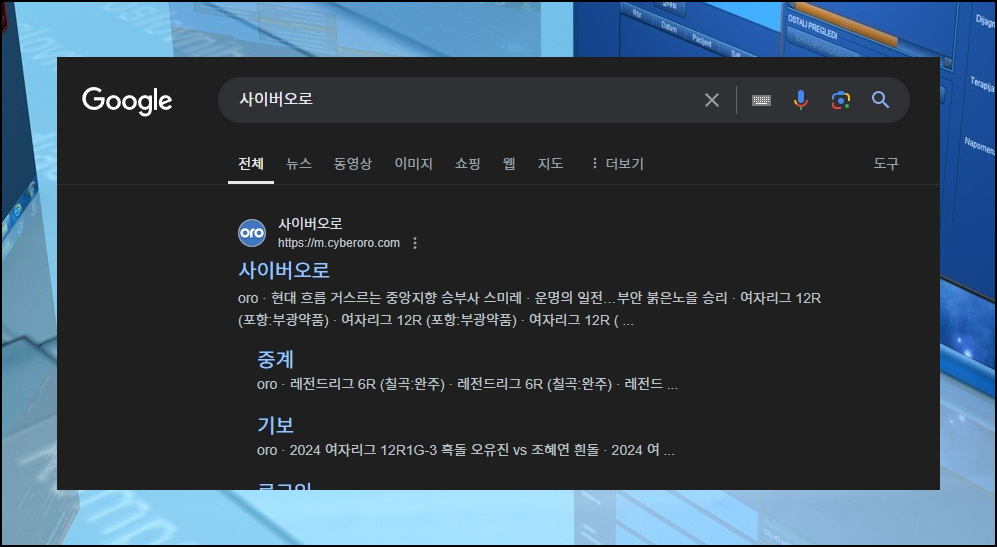The width and height of the screenshot is (997, 547).
Task: Switch to the 뉴스 tab
Action: point(299,163)
